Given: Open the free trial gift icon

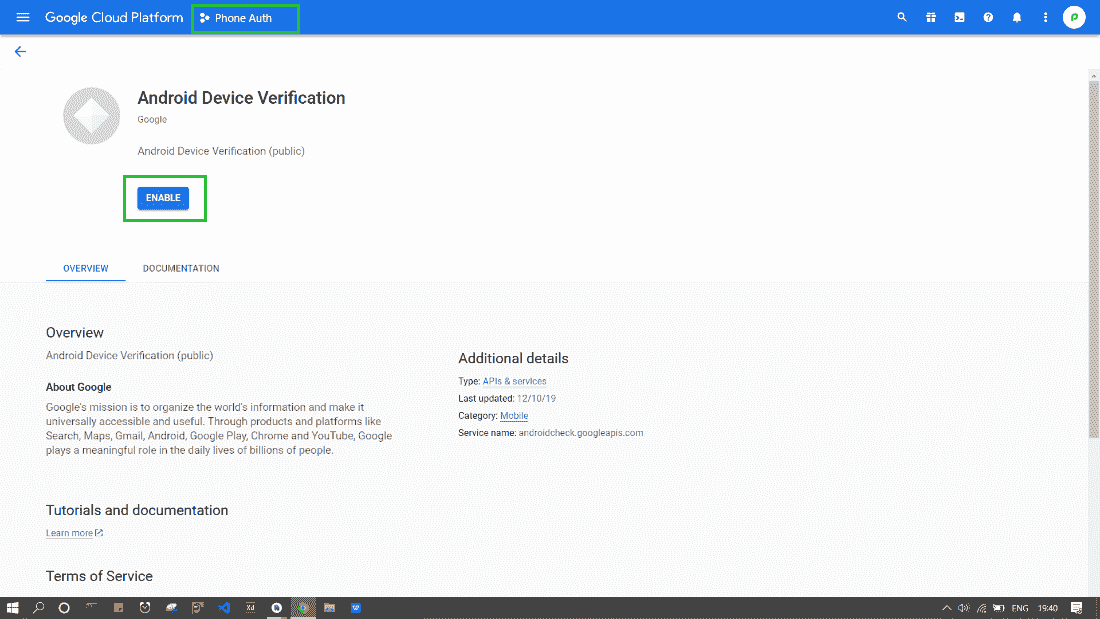Looking at the screenshot, I should pos(931,18).
